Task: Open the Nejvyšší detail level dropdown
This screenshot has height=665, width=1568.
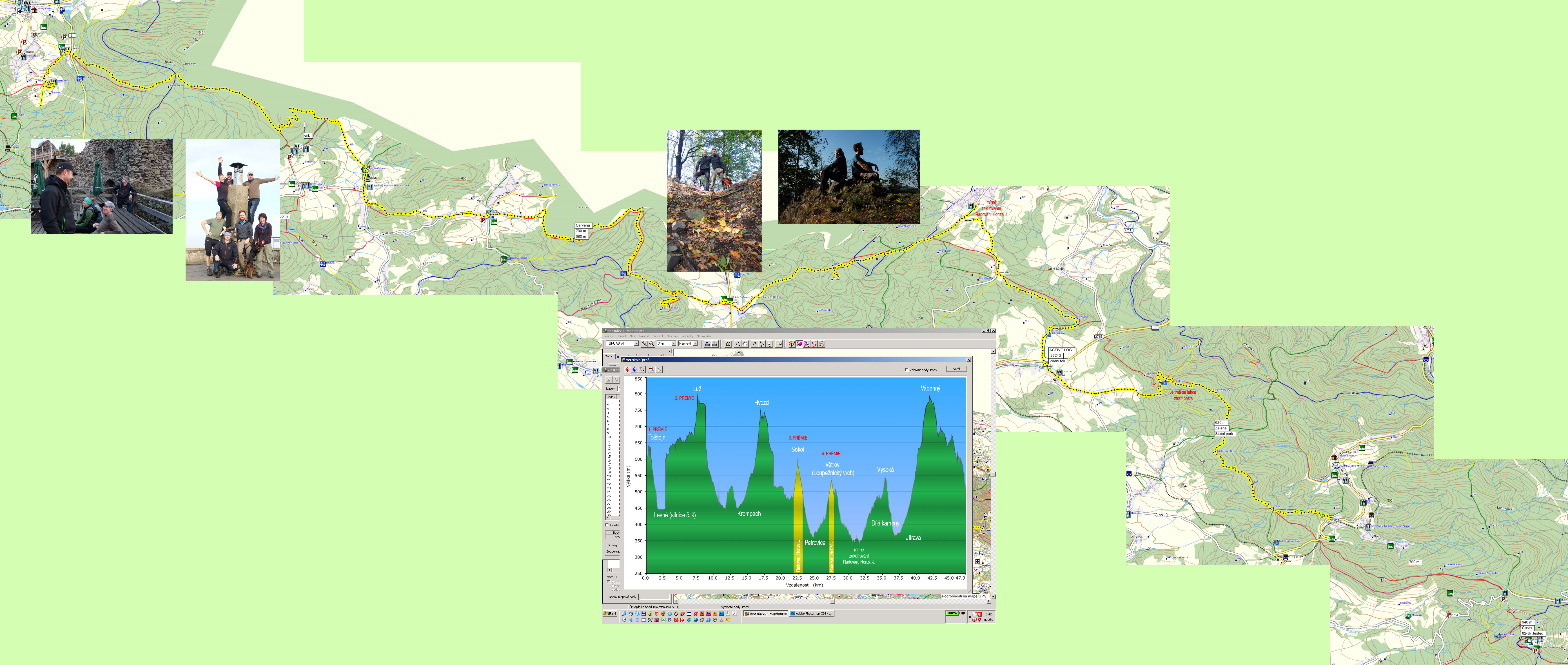Action: pos(695,343)
